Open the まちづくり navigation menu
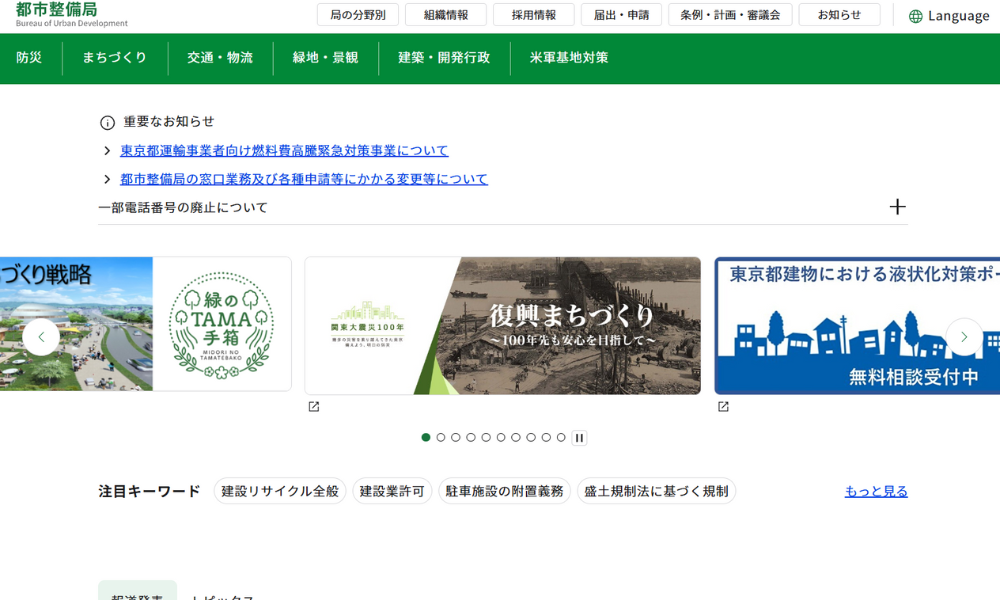The image size is (1000, 600). tap(115, 58)
